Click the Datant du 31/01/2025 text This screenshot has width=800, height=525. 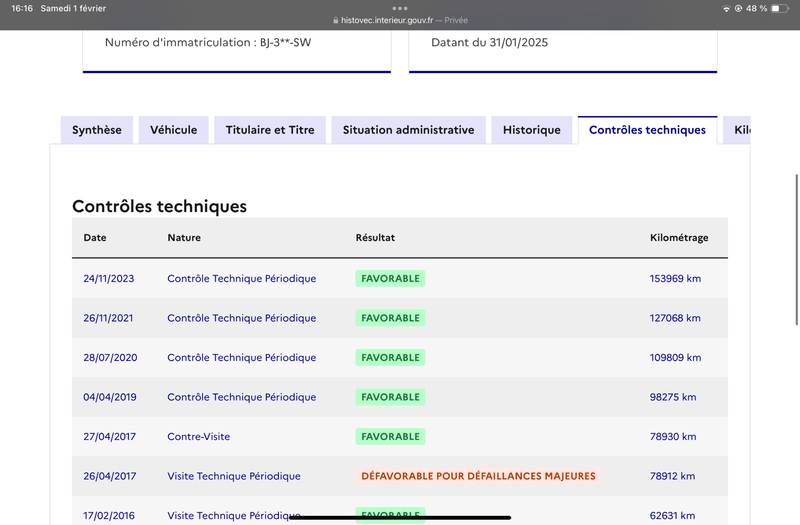click(x=489, y=42)
